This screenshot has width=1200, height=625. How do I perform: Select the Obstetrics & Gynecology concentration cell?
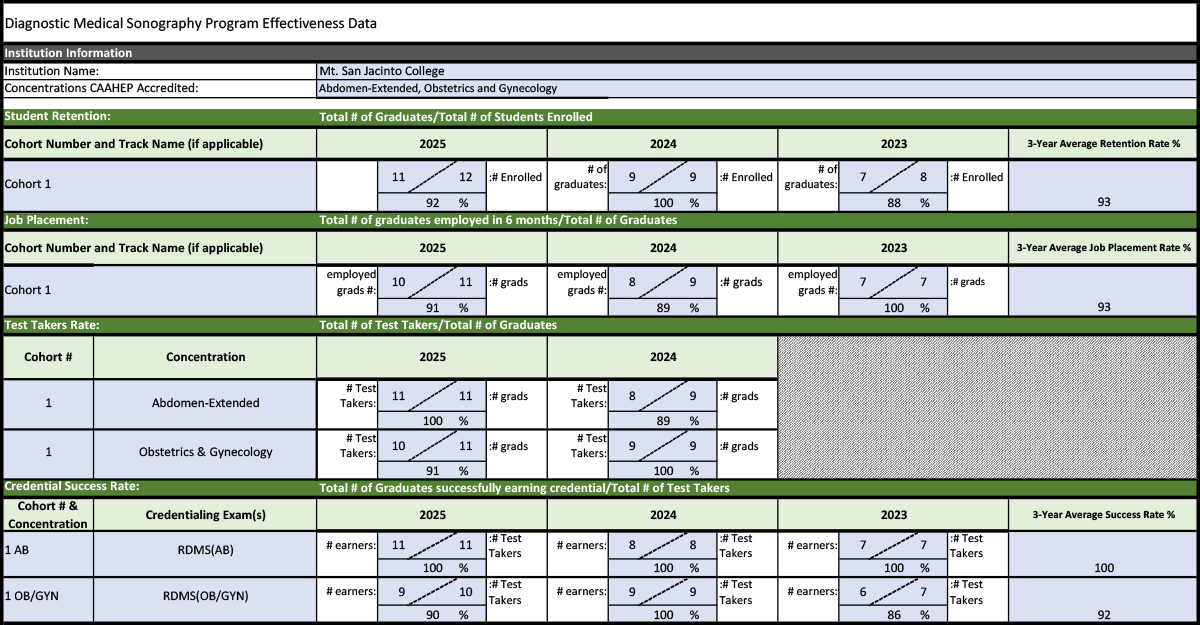[x=205, y=452]
